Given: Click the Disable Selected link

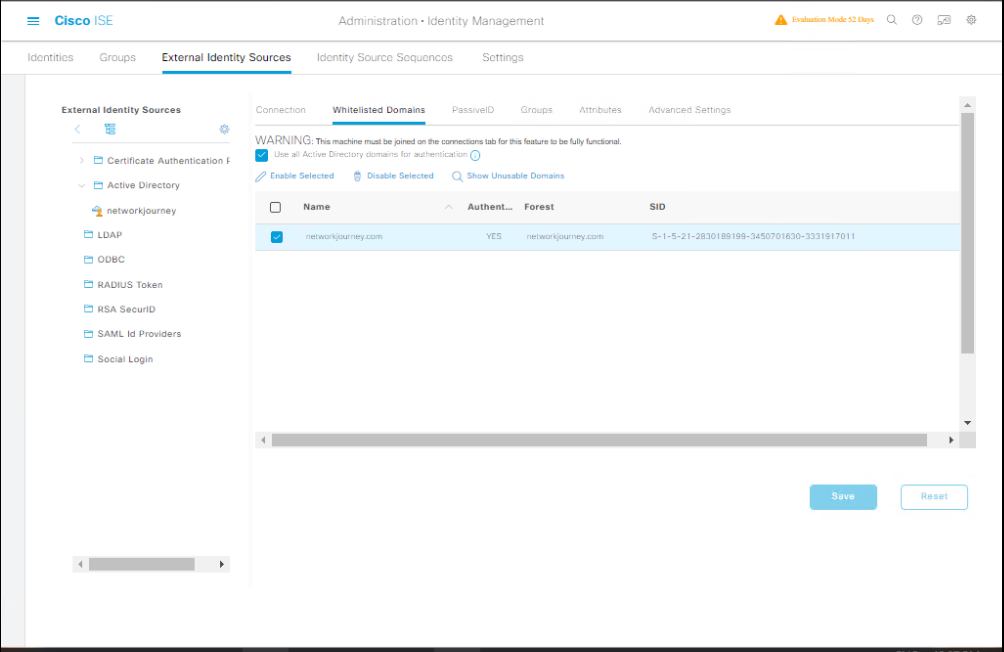Looking at the screenshot, I should (x=400, y=176).
